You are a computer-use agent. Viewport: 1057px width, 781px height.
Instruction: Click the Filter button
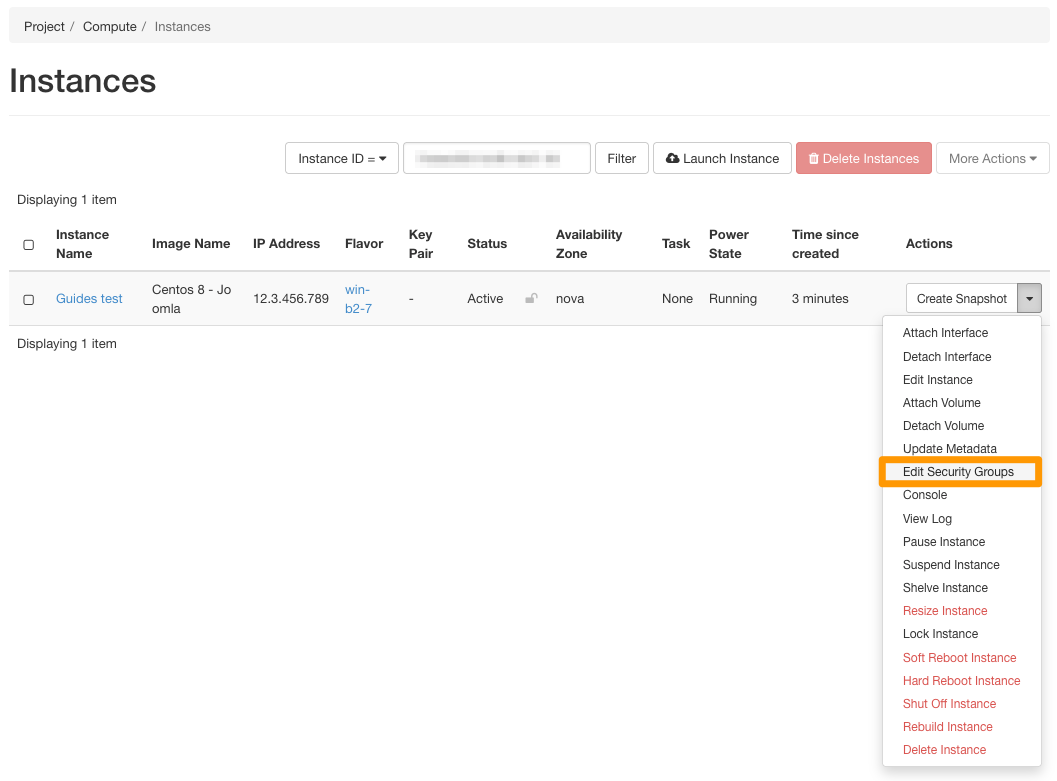tap(622, 158)
